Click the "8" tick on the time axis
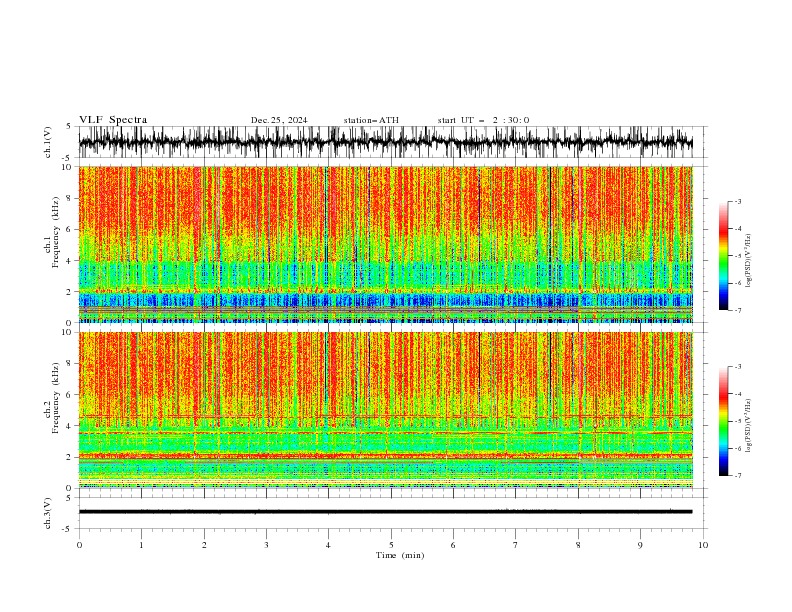792x612 pixels. [578, 545]
